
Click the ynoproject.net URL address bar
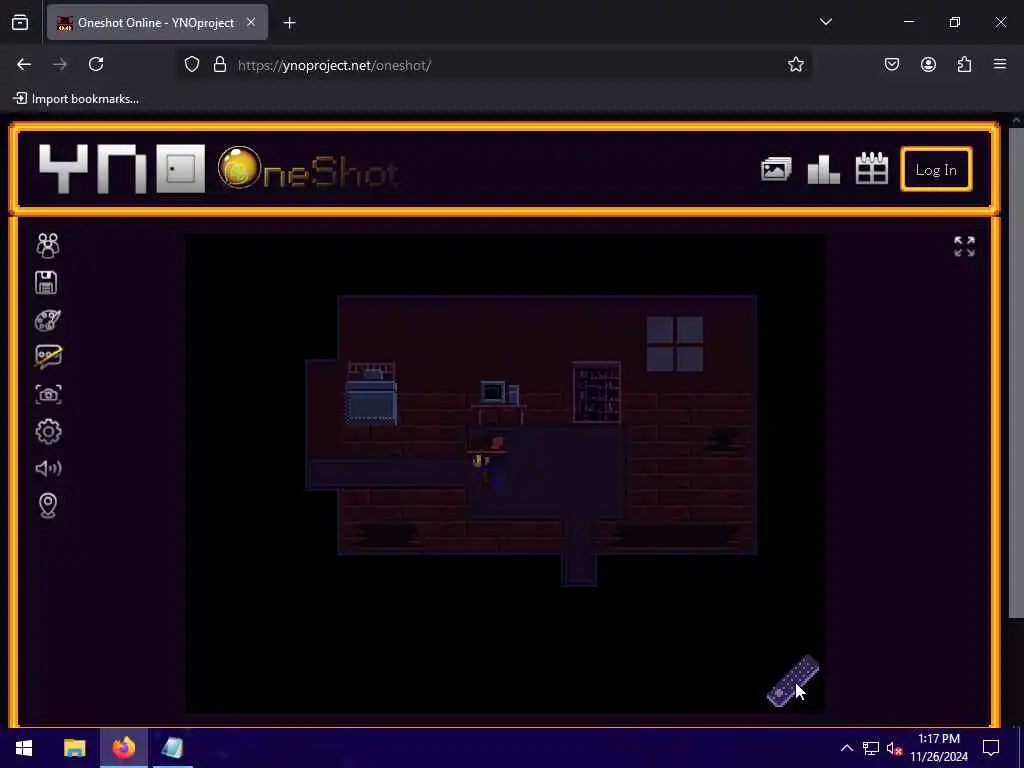(x=494, y=65)
